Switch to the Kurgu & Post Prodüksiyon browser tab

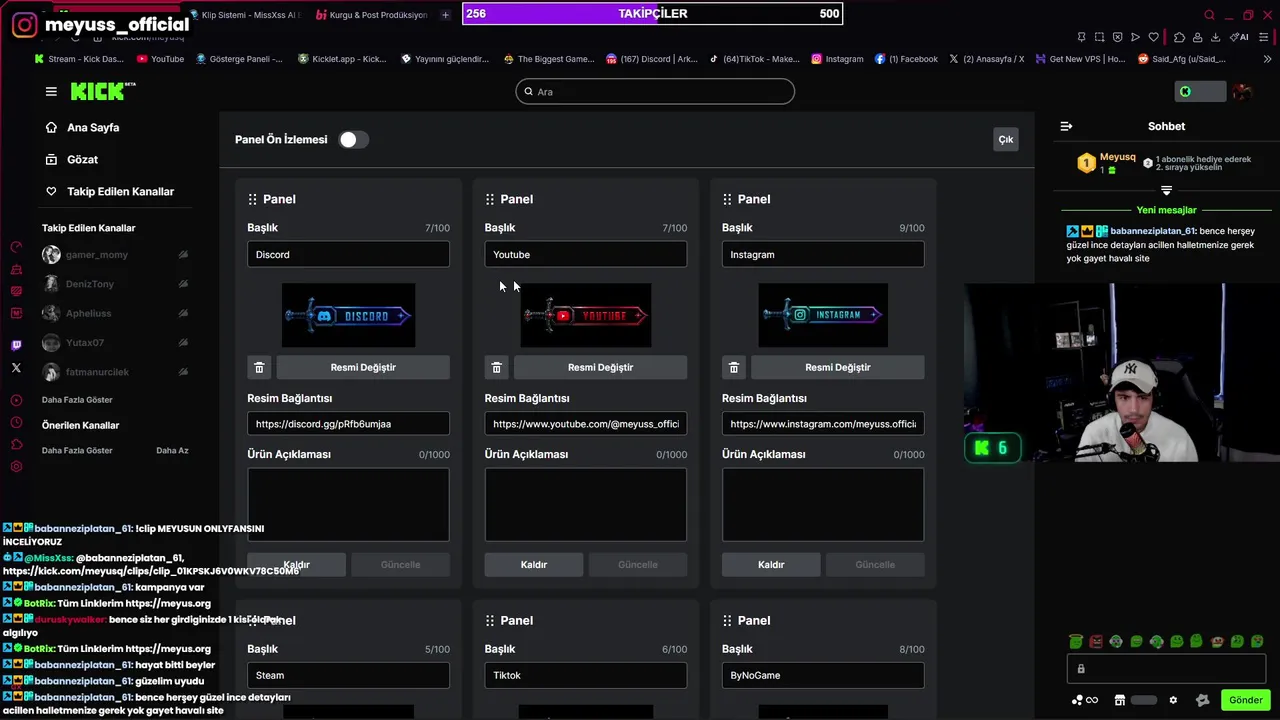click(371, 15)
